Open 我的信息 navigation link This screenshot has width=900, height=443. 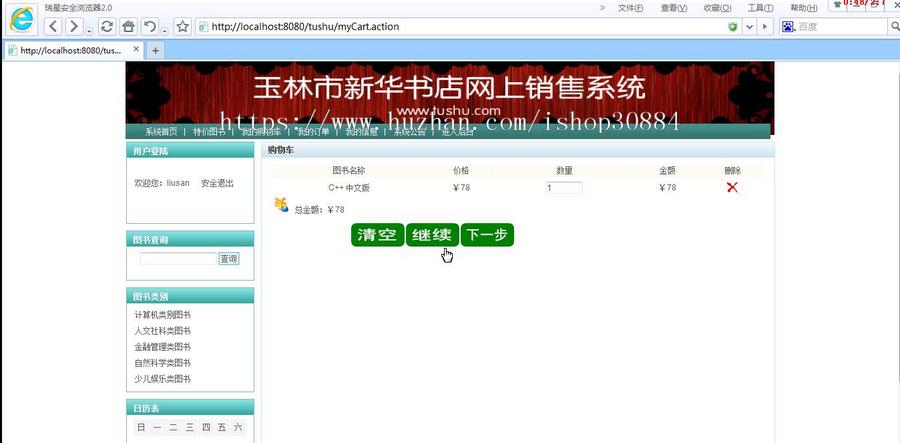coord(361,131)
